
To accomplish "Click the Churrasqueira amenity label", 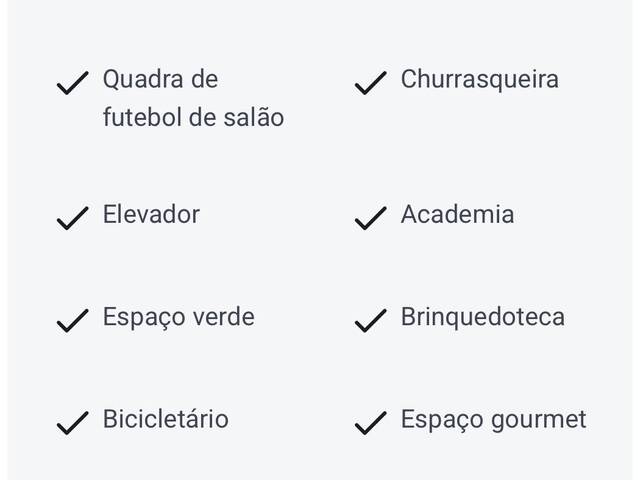I will (479, 79).
